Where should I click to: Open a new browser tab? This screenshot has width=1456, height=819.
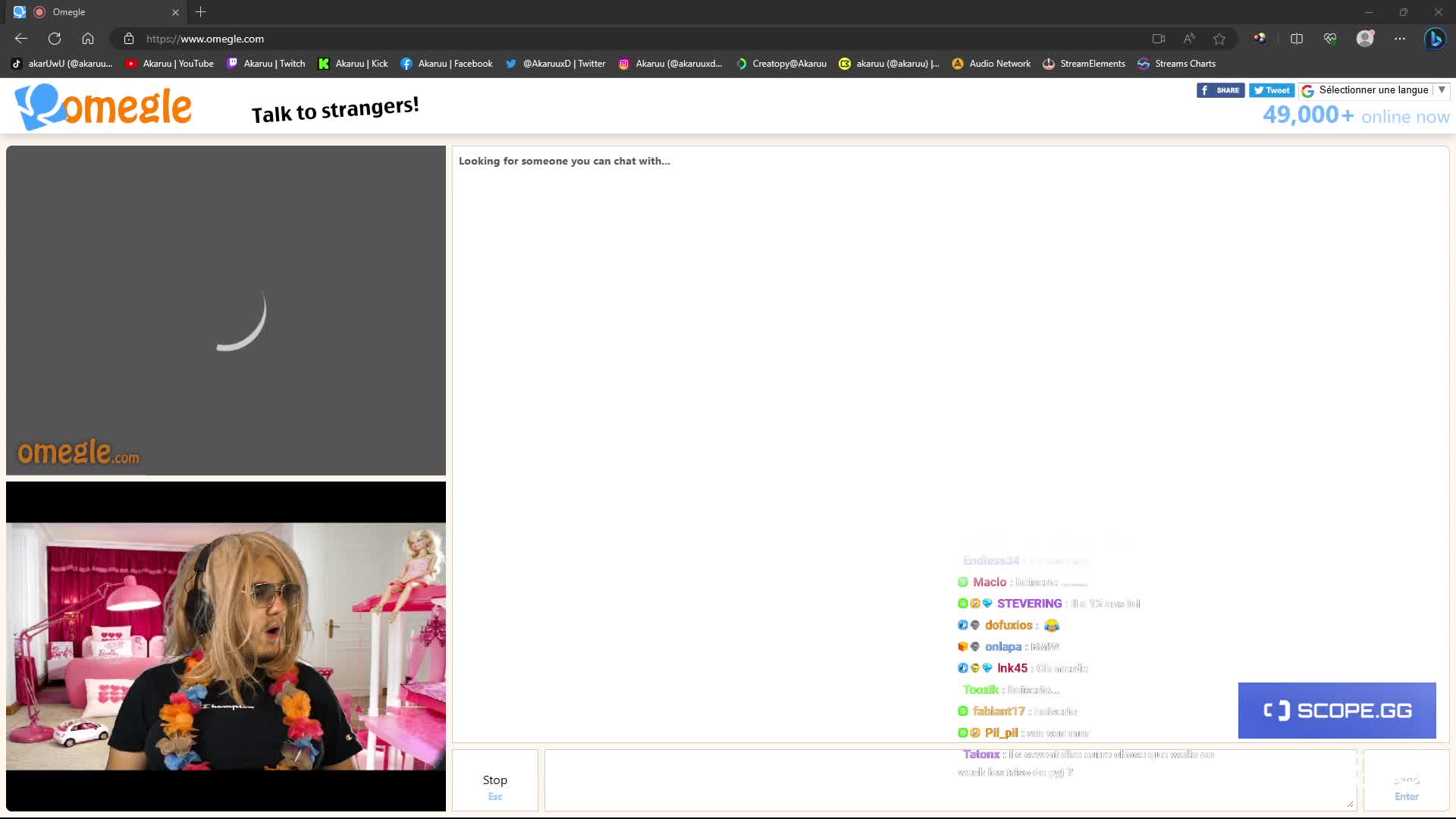pyautogui.click(x=200, y=12)
